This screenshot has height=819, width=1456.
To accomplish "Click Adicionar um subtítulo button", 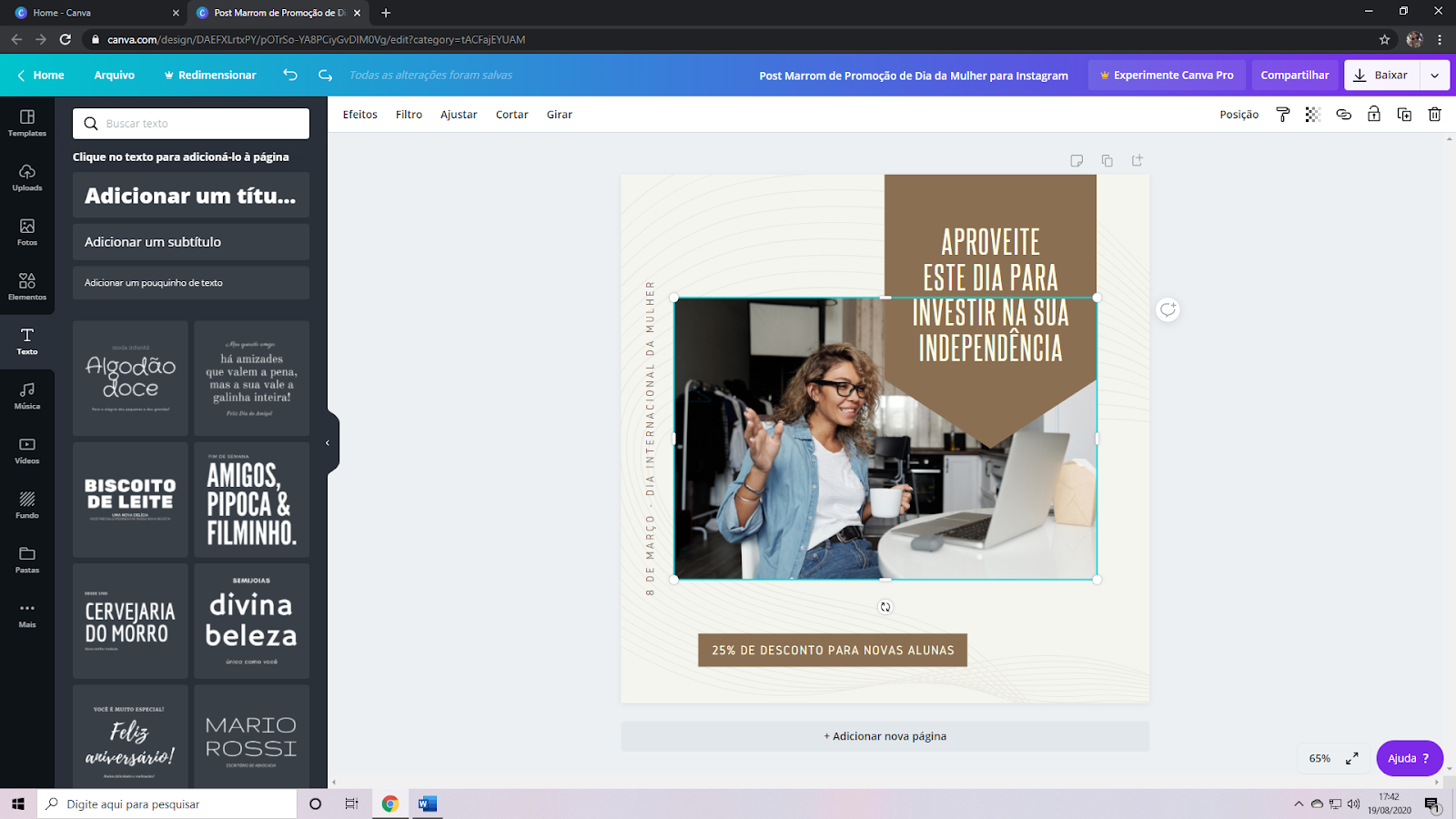I will pos(191,242).
